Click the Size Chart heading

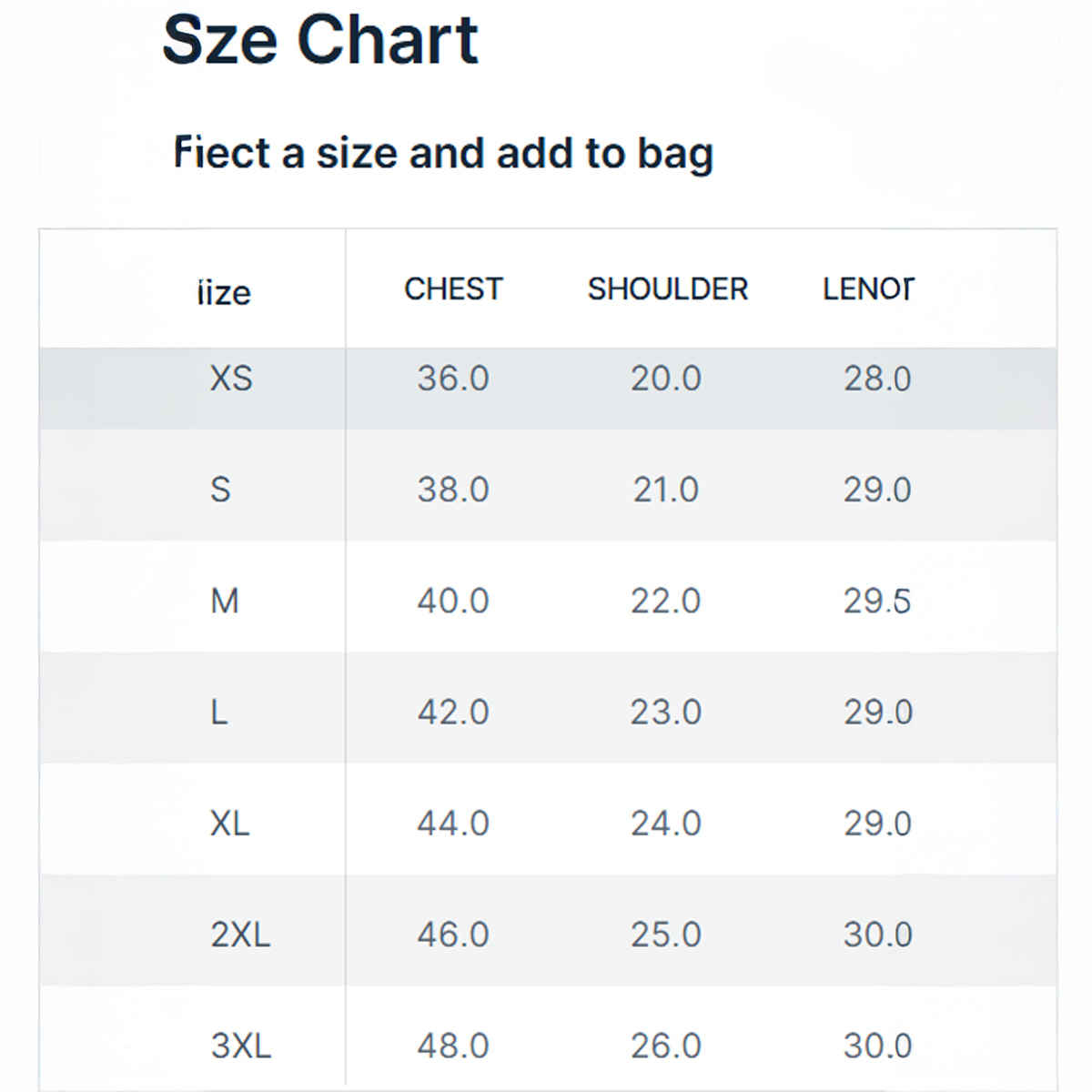tap(320, 40)
